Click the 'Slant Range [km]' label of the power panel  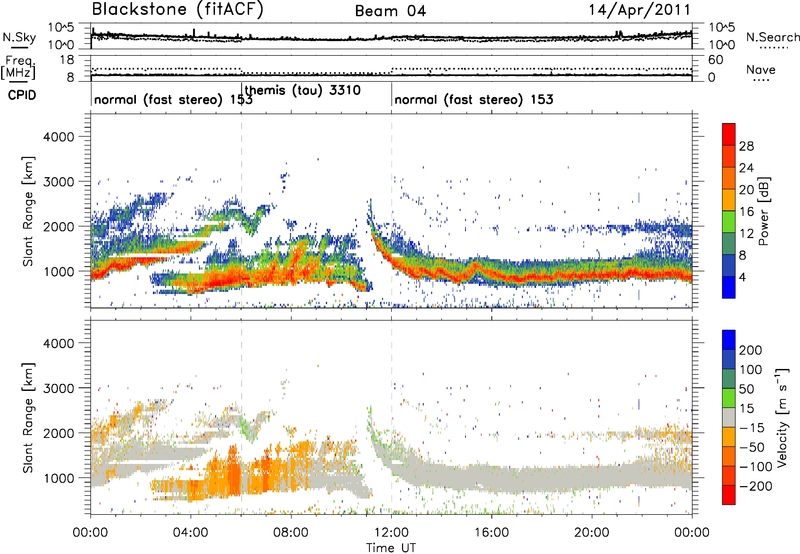click(x=29, y=211)
